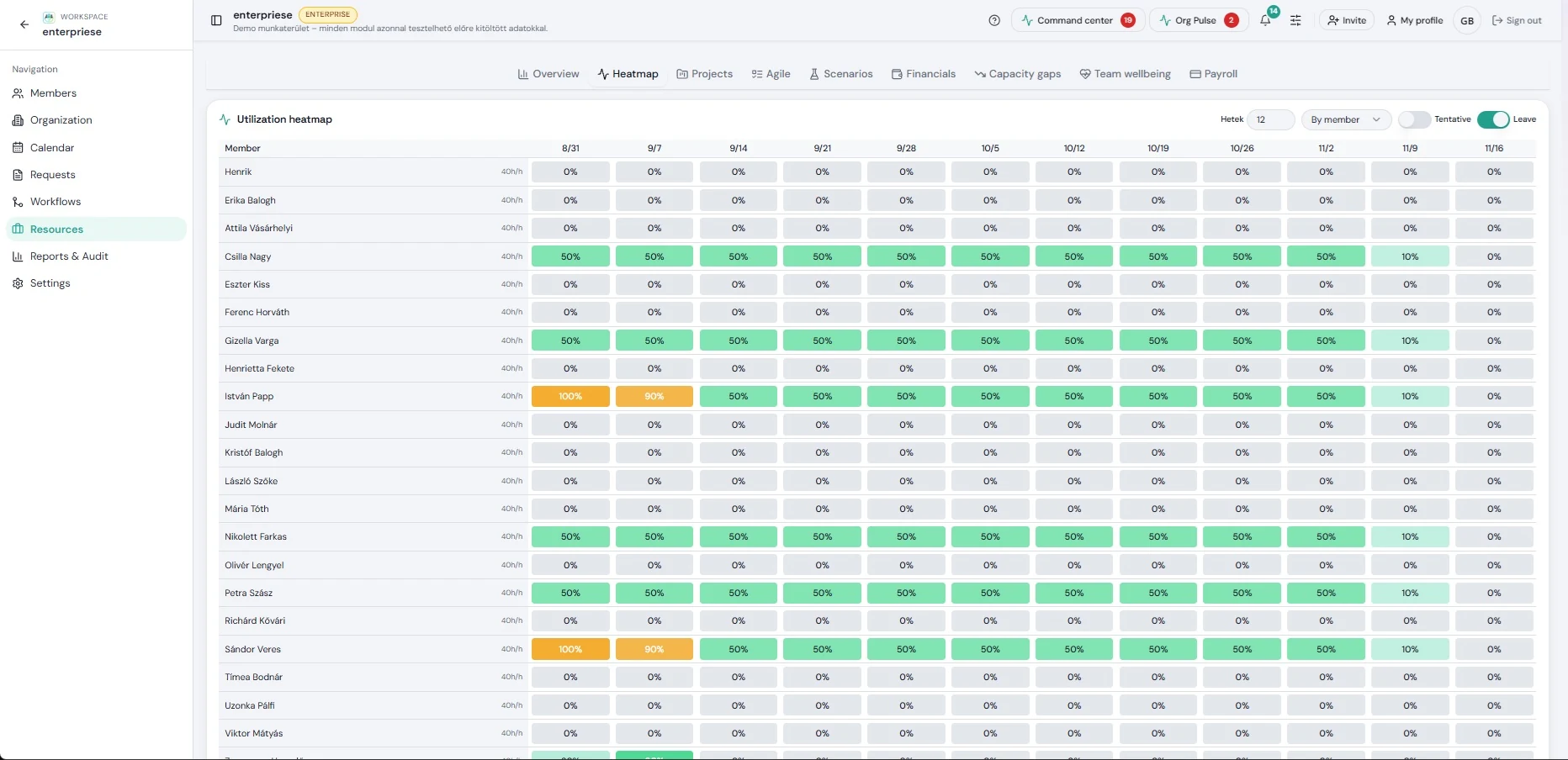Screen dimensions: 1568x760
Task: Click the ENTERPRISE plan badge
Action: point(328,14)
